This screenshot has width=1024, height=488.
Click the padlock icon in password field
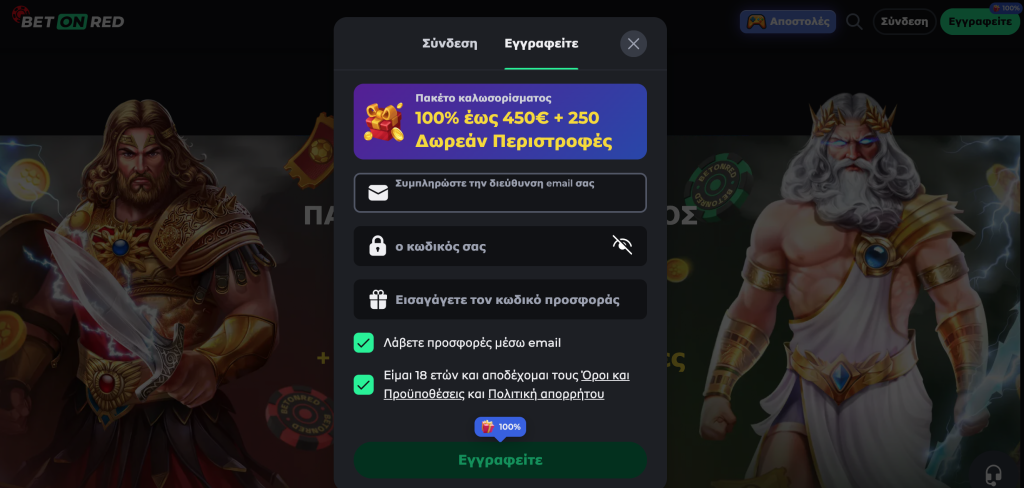[x=377, y=246]
